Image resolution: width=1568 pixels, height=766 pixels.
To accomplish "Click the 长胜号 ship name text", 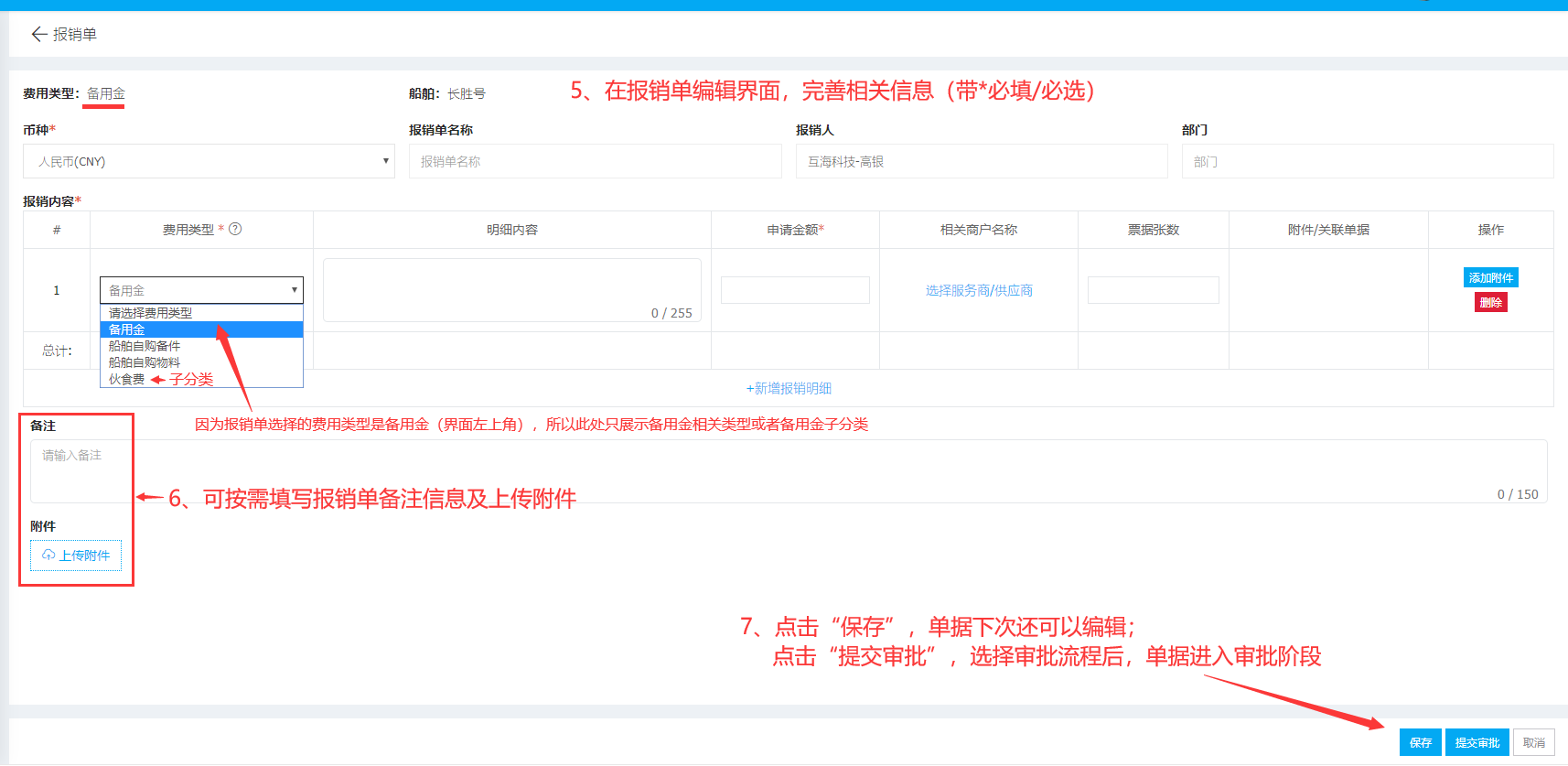I will click(x=467, y=93).
